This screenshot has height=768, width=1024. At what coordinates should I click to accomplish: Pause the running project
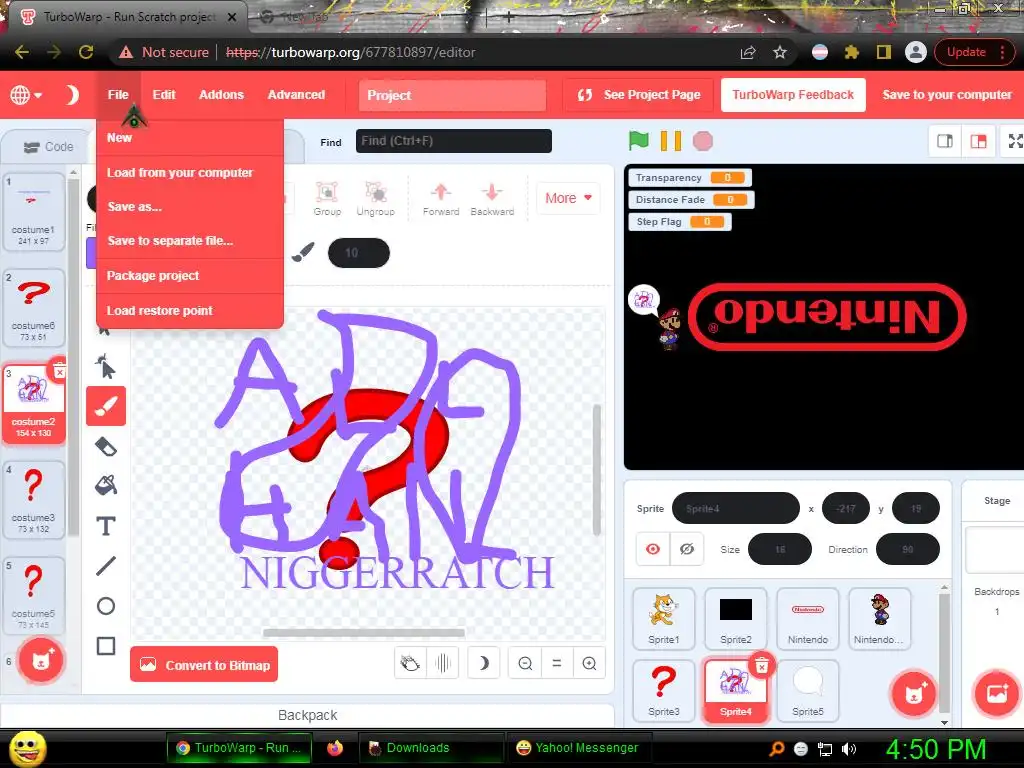click(x=671, y=140)
